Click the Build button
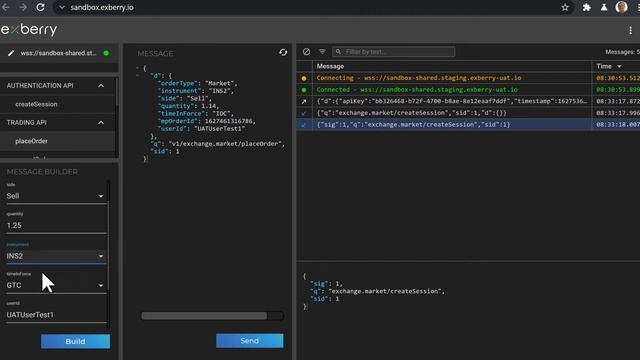 [75, 341]
